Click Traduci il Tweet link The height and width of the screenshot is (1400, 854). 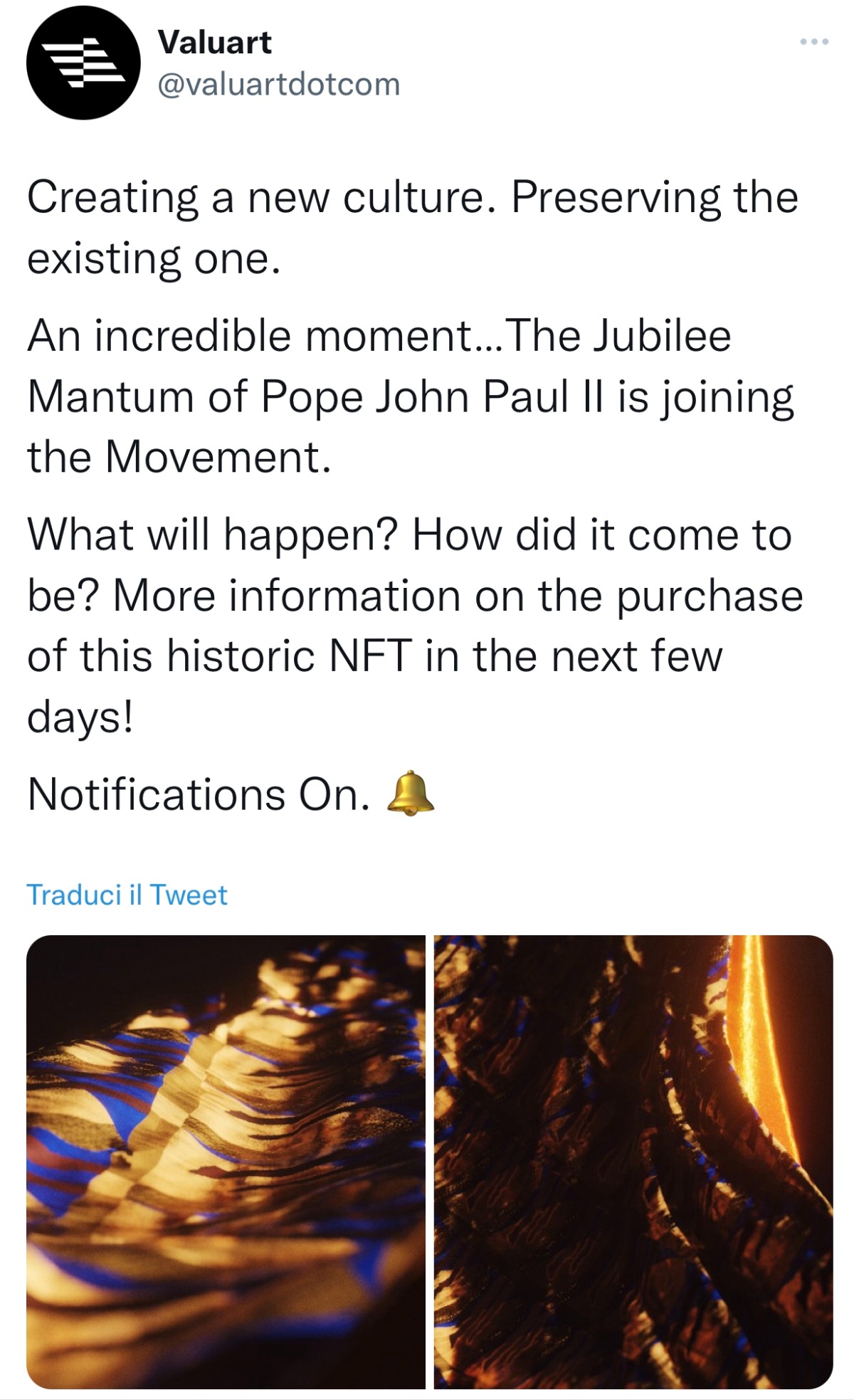pos(127,895)
